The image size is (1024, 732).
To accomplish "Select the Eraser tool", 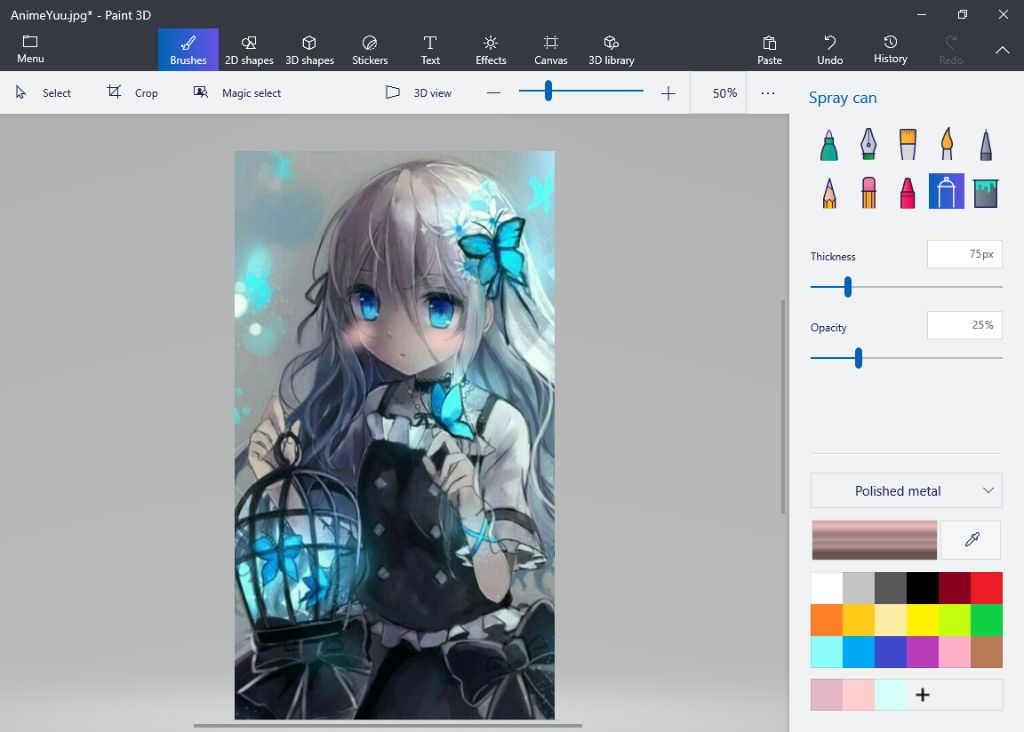I will [x=868, y=193].
